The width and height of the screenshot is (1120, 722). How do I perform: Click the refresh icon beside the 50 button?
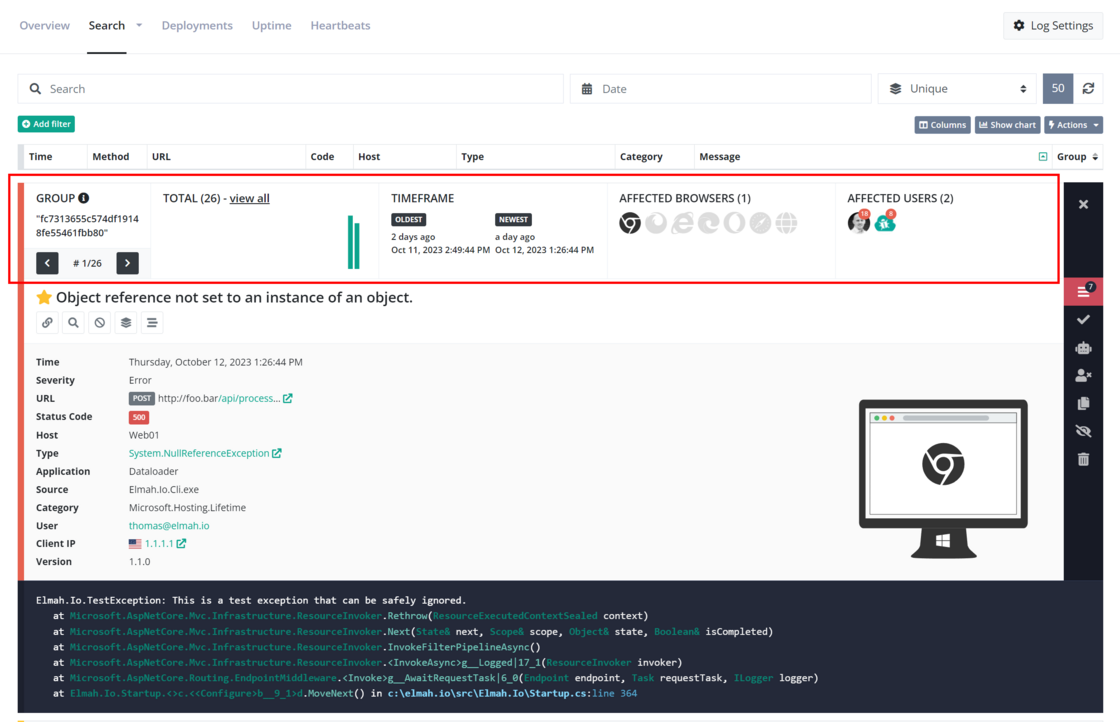tap(1089, 89)
